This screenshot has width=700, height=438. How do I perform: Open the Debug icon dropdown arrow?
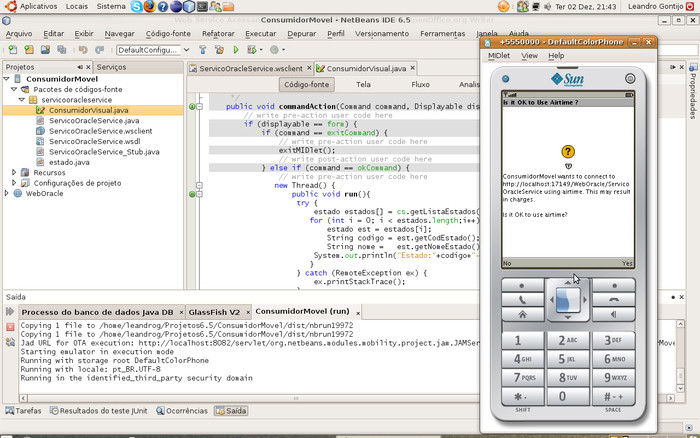coord(261,50)
